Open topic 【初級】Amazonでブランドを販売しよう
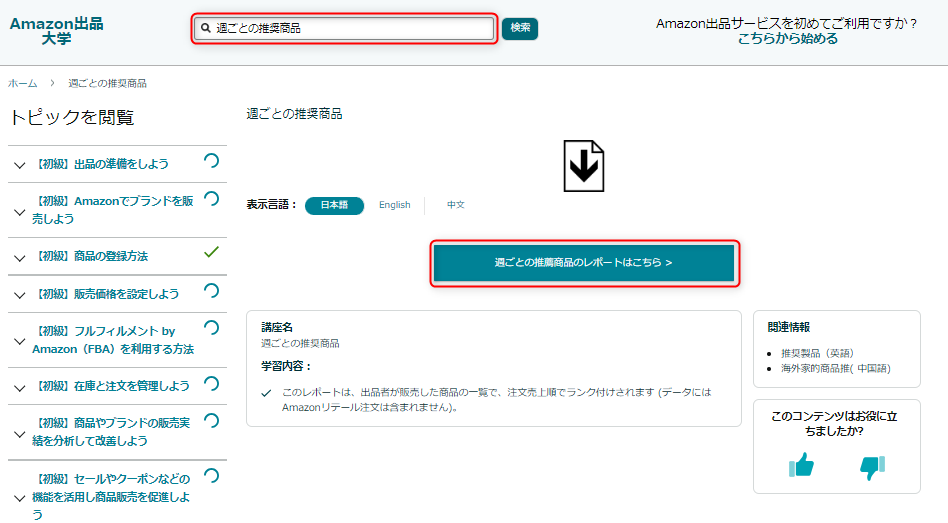This screenshot has height=523, width=948. coord(113,210)
